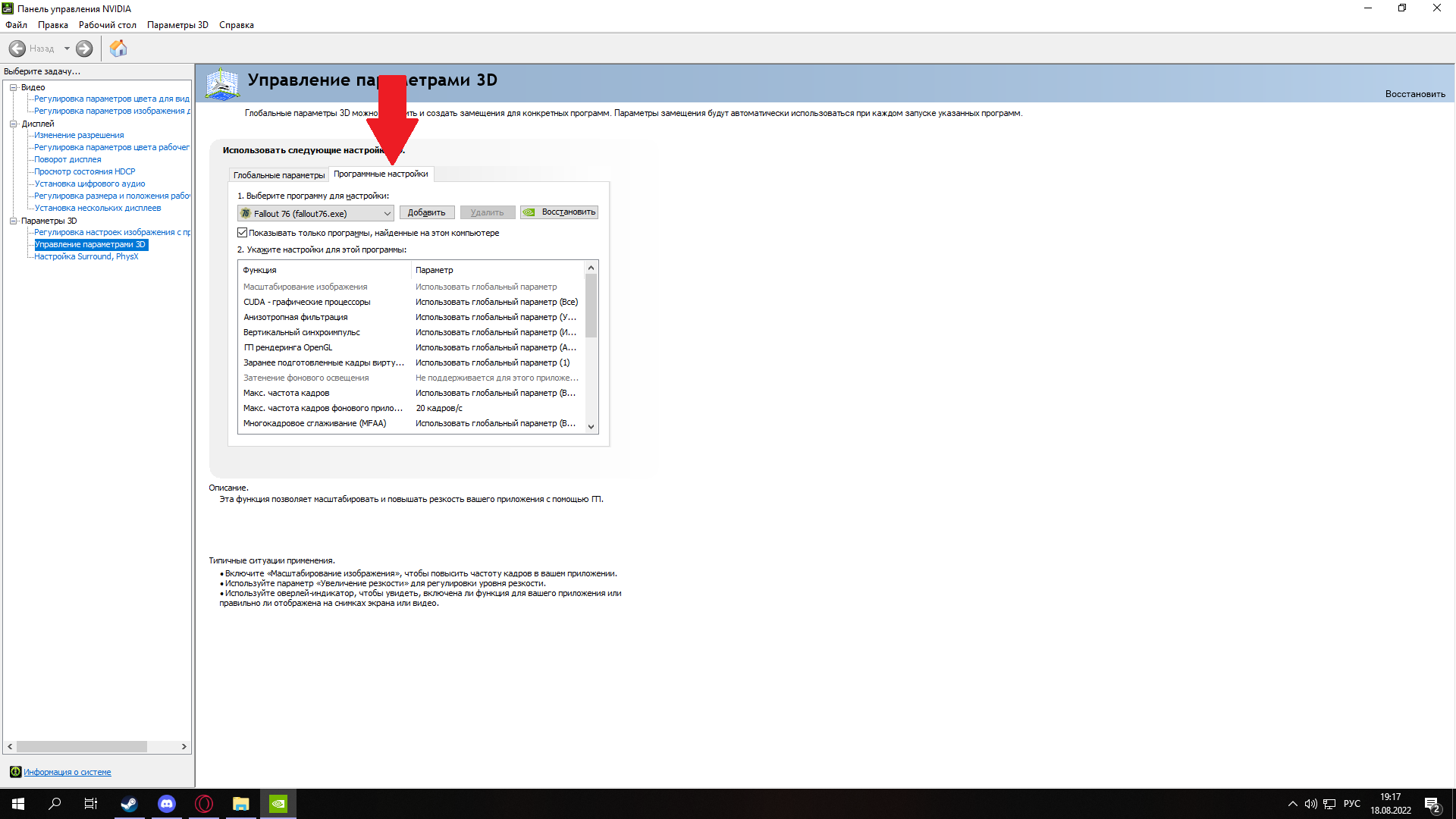Click the Добавить button

[x=426, y=212]
